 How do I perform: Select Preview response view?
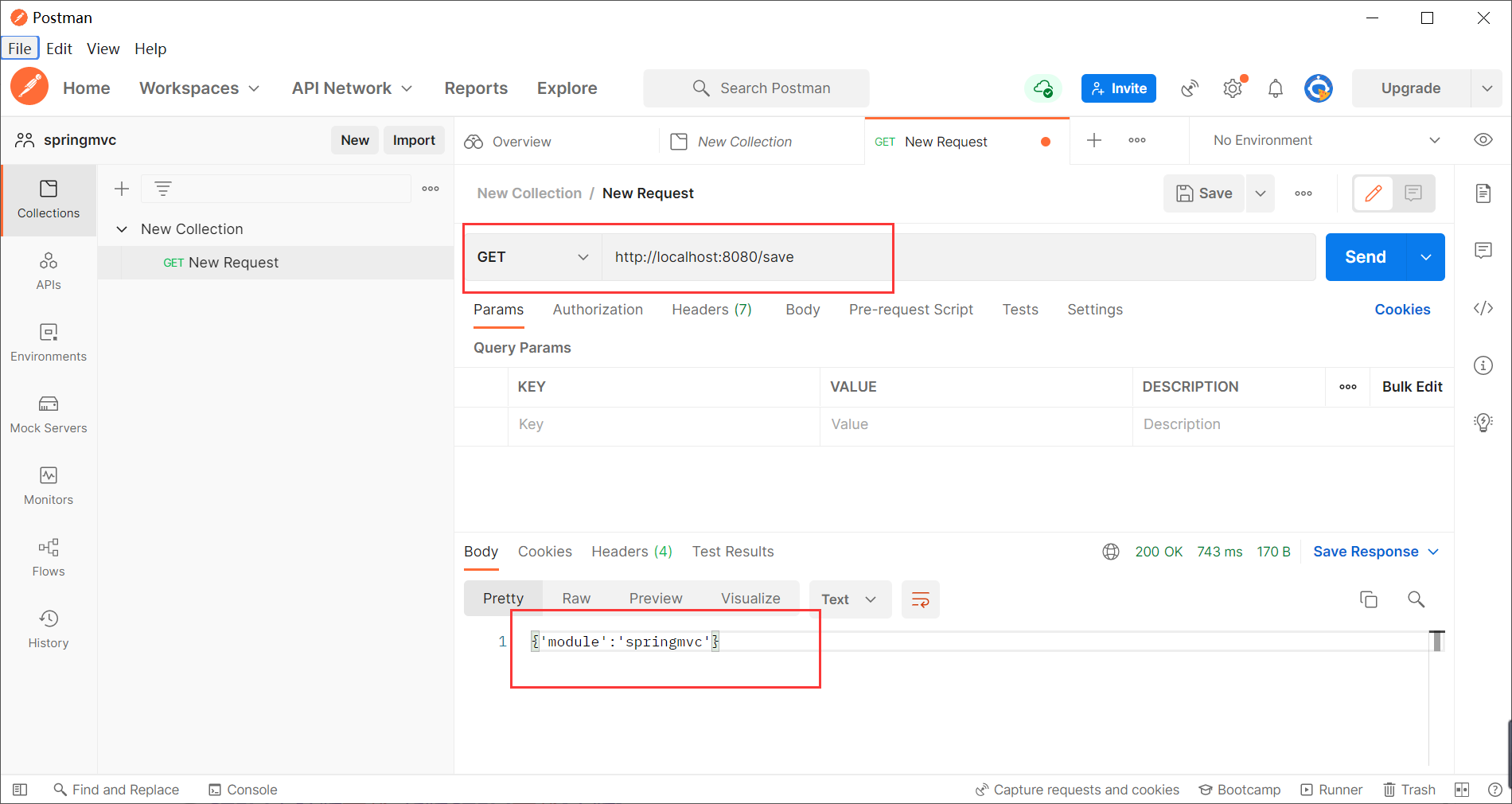click(x=656, y=599)
